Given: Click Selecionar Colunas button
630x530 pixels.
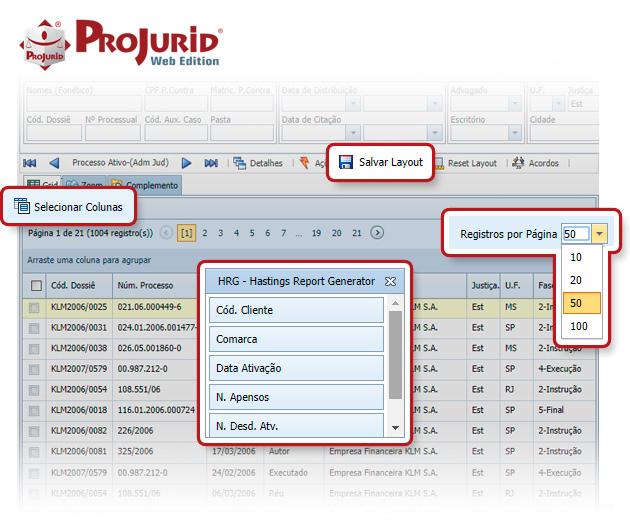Looking at the screenshot, I should 68,208.
